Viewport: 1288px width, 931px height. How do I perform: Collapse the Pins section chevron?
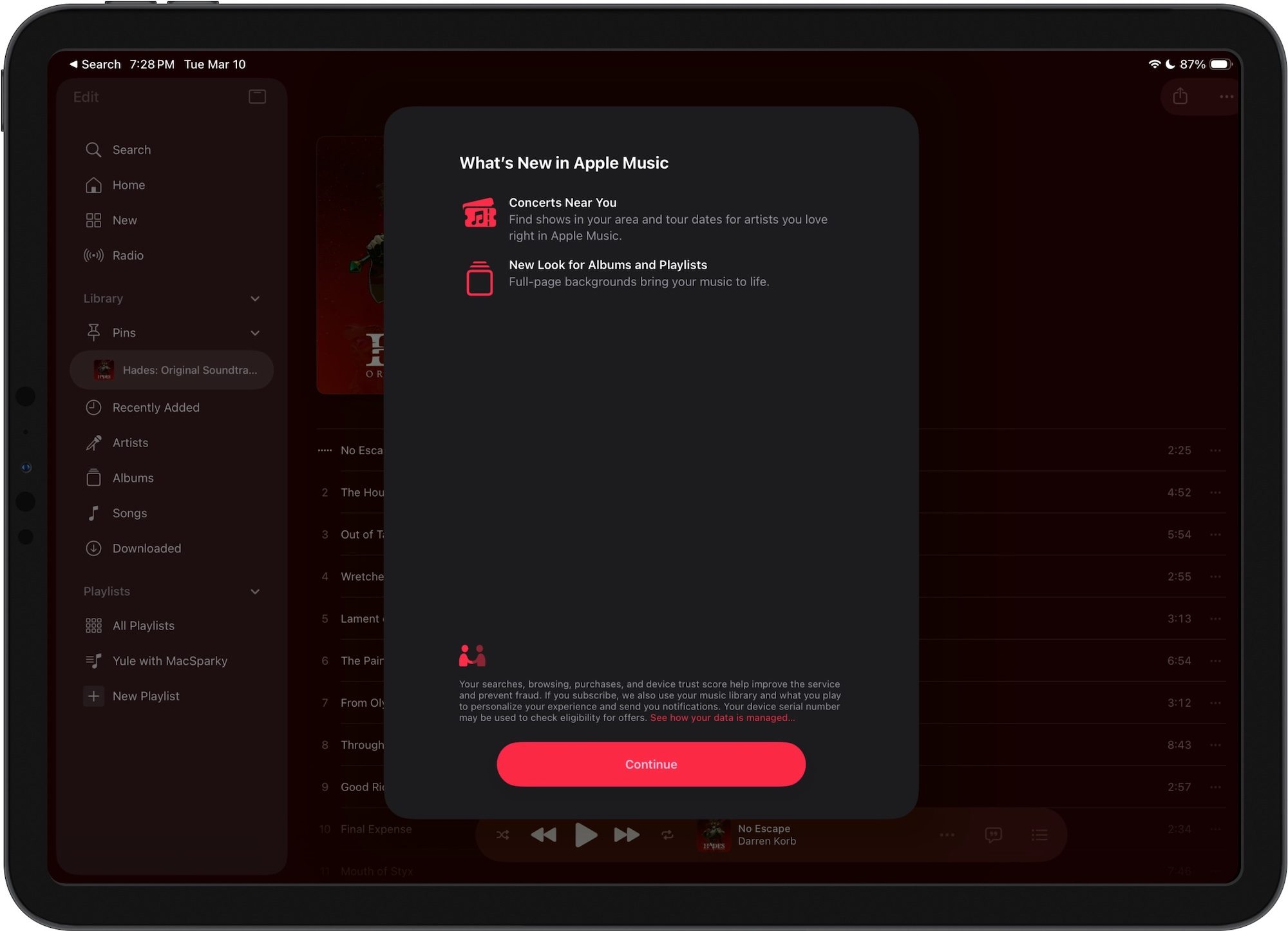click(x=255, y=332)
